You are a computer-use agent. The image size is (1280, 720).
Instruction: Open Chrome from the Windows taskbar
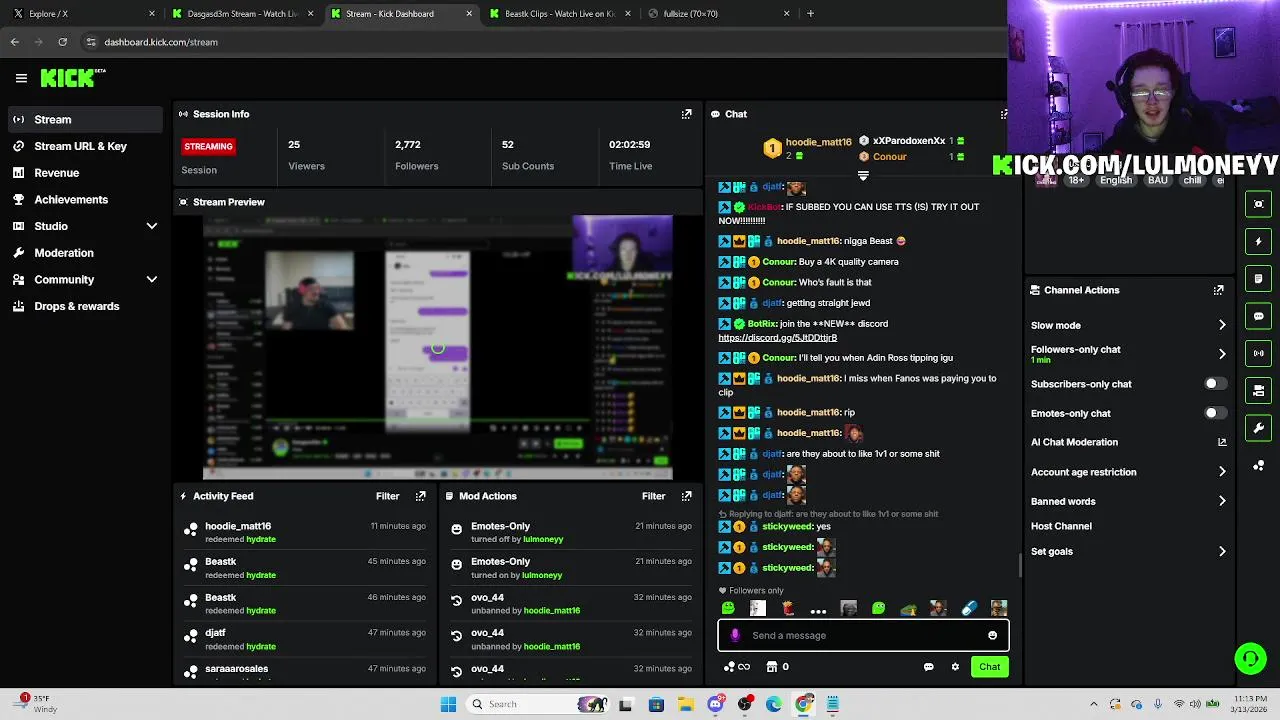click(x=803, y=704)
